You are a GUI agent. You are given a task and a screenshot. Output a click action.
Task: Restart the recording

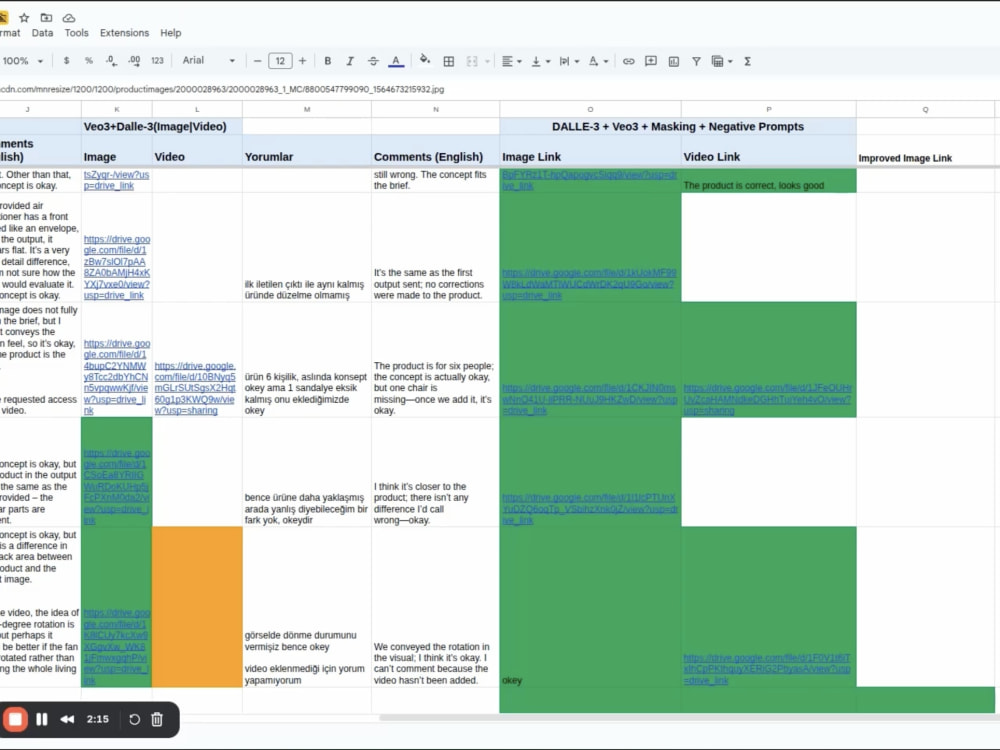[134, 719]
